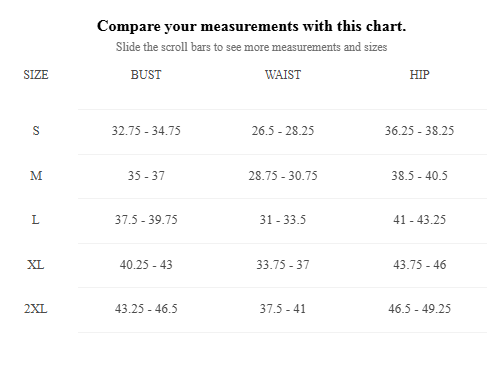Select the S size row label

click(x=36, y=130)
